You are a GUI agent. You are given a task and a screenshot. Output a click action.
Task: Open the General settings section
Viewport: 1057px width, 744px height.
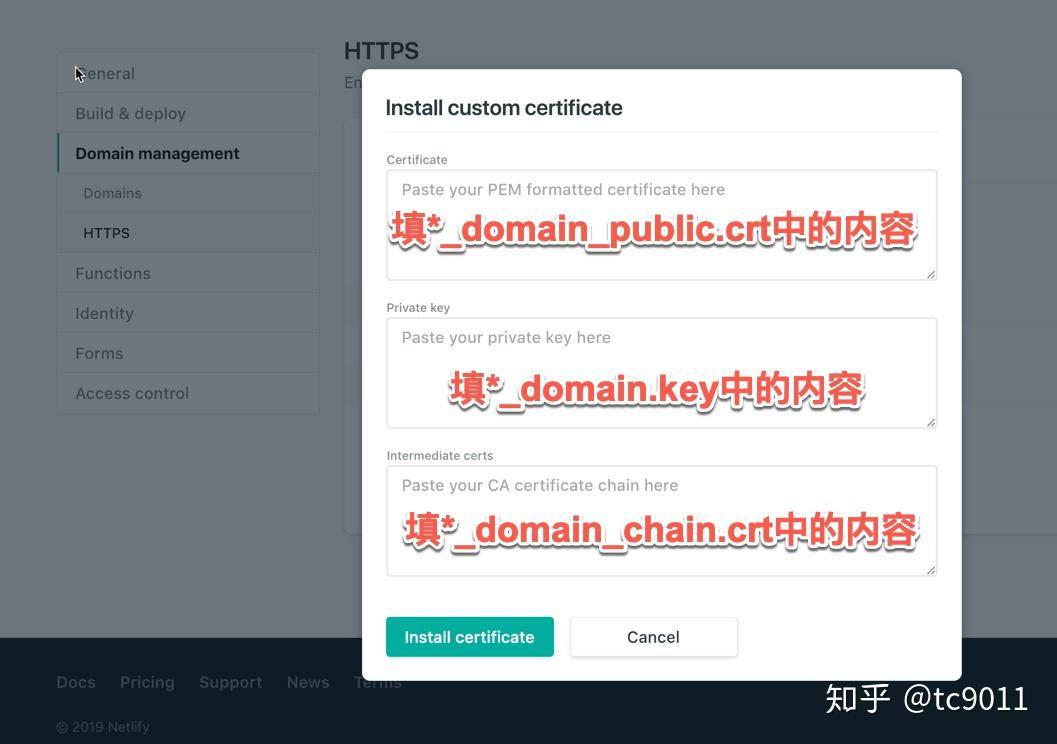point(105,73)
